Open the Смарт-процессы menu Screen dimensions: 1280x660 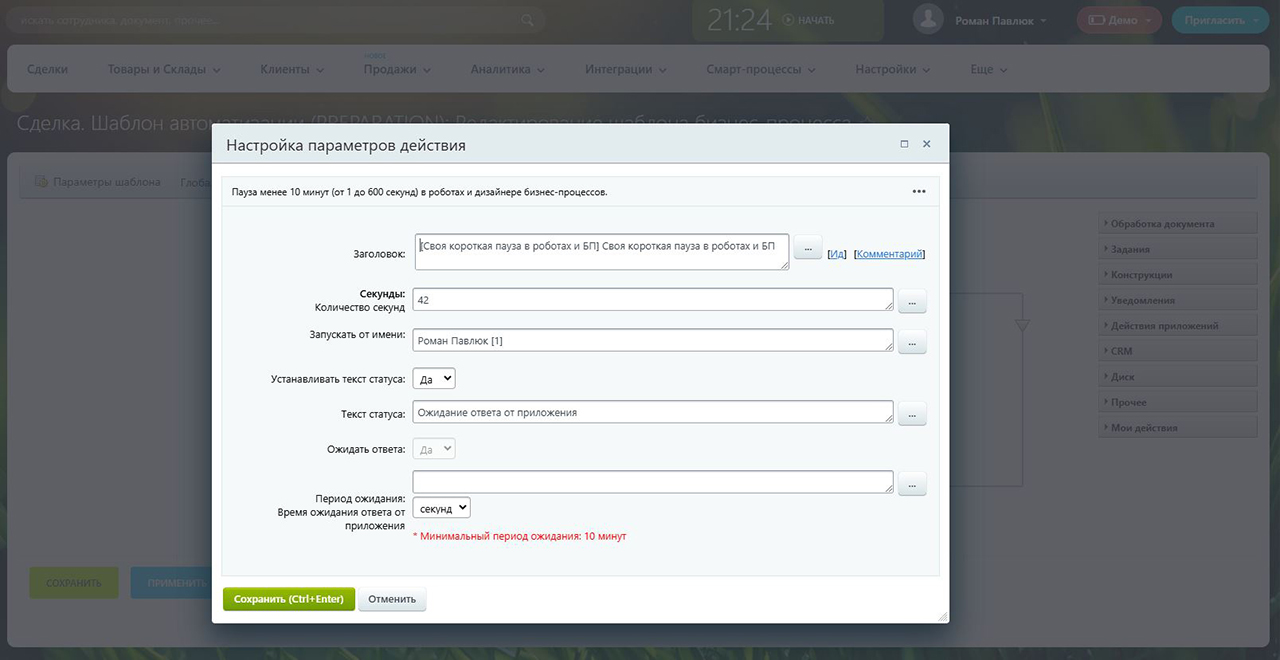pyautogui.click(x=760, y=70)
